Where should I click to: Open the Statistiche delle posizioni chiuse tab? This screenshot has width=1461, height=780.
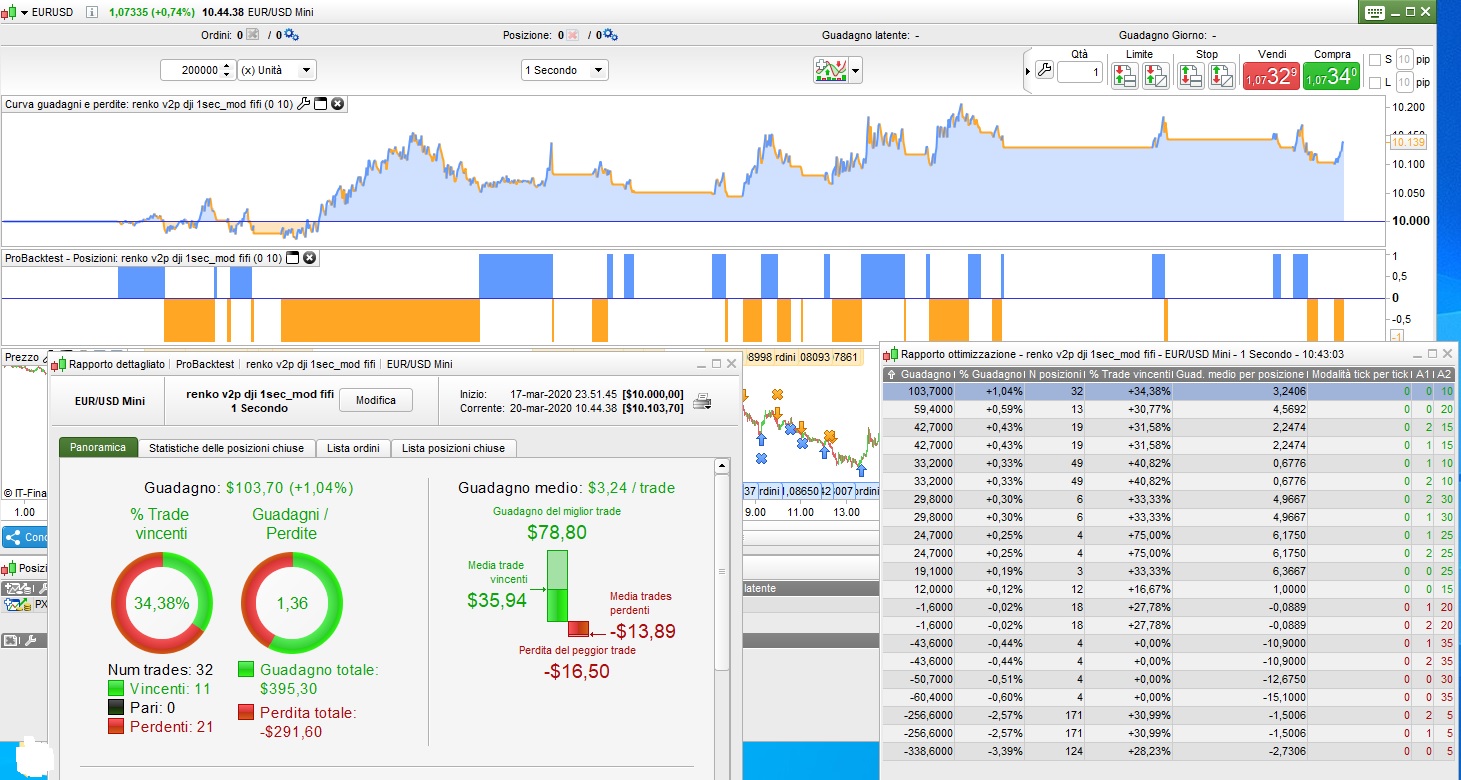[226, 448]
